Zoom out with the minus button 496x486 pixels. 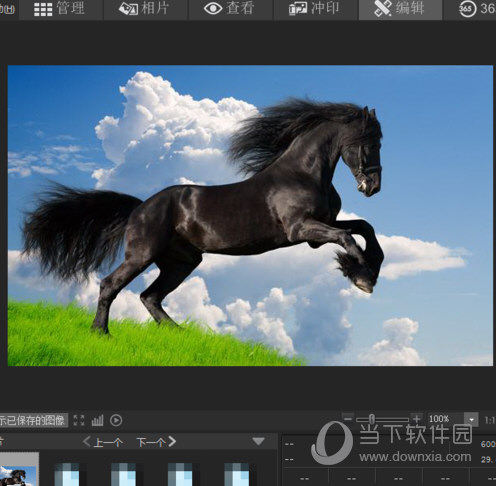pos(348,419)
